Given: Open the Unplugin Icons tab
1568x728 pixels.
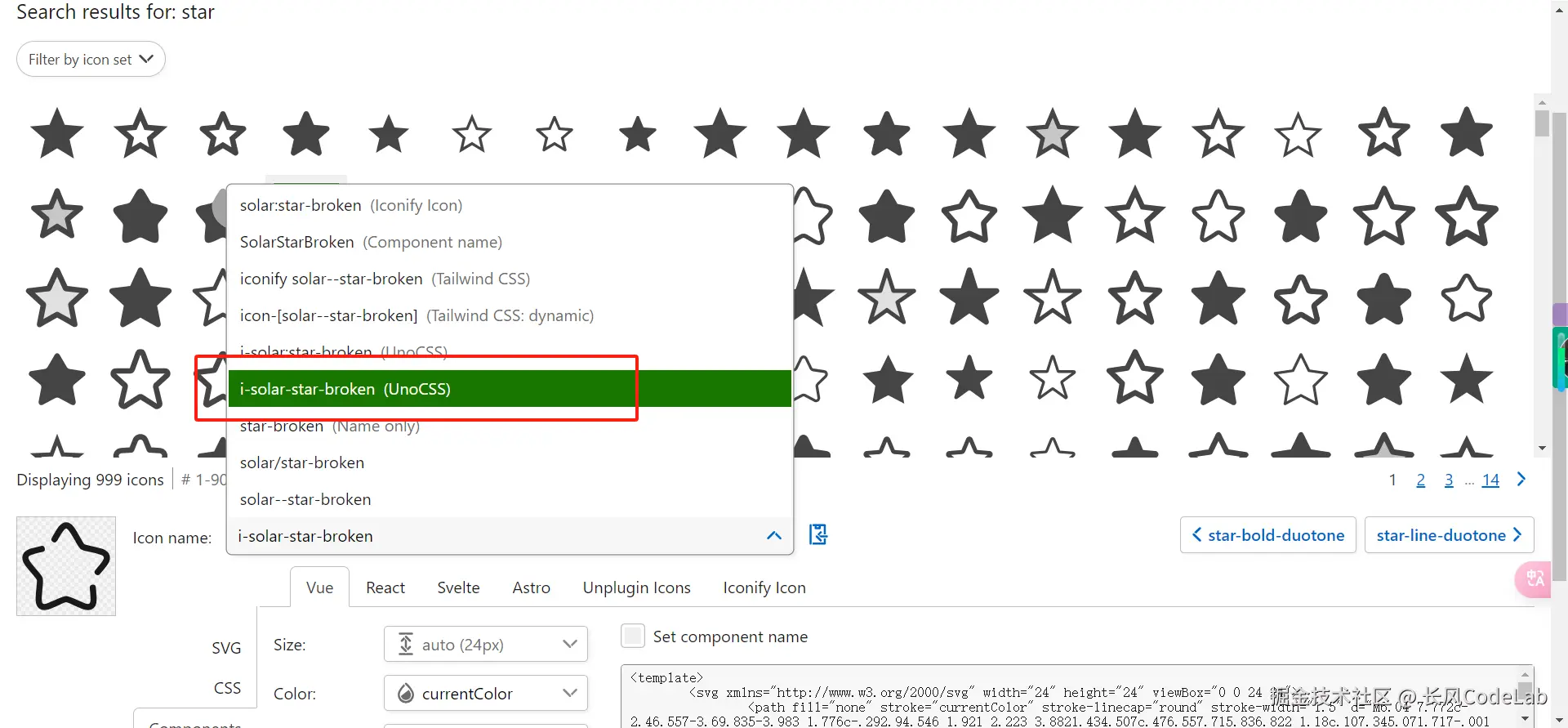Looking at the screenshot, I should (x=636, y=587).
